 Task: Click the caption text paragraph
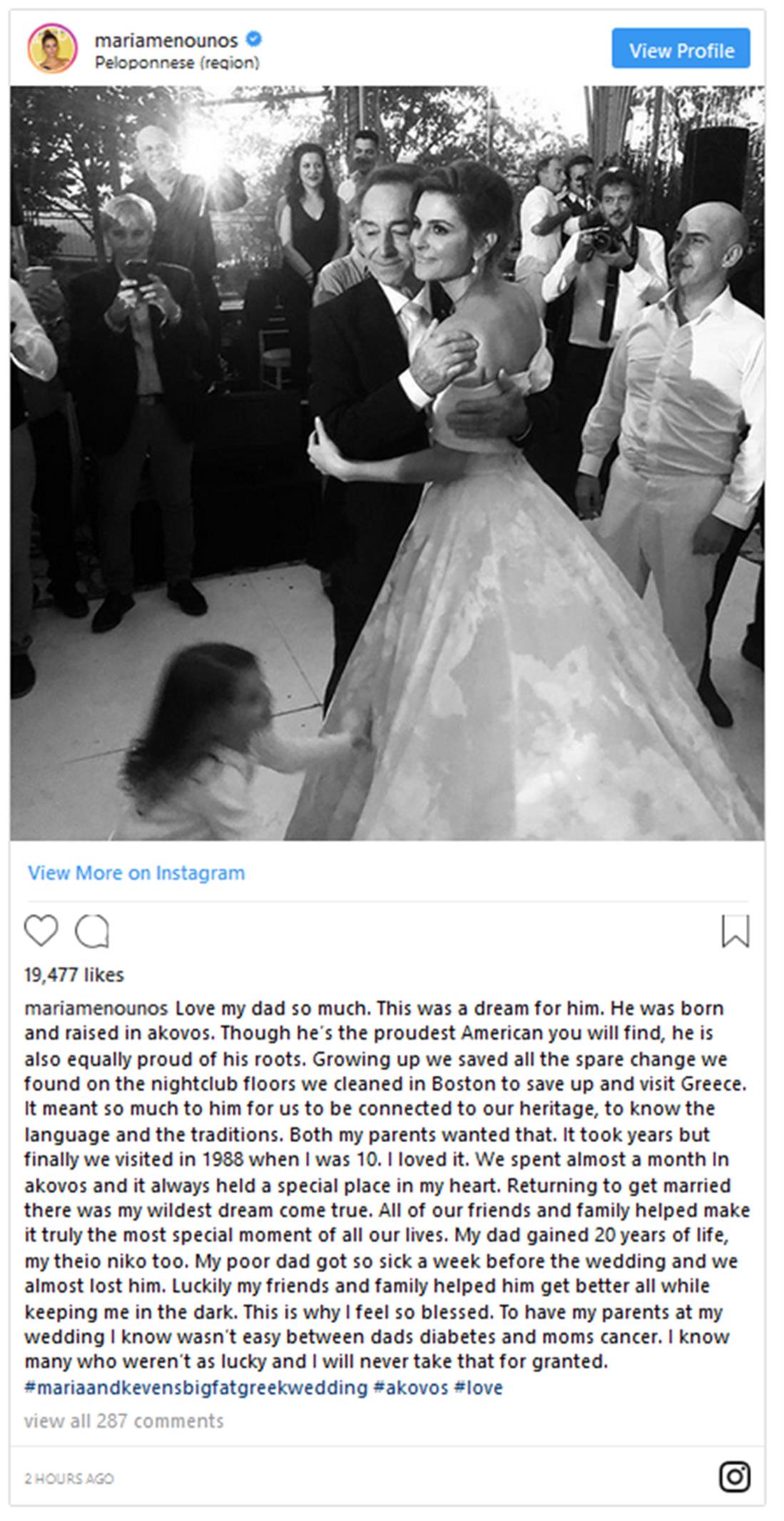387,1186
